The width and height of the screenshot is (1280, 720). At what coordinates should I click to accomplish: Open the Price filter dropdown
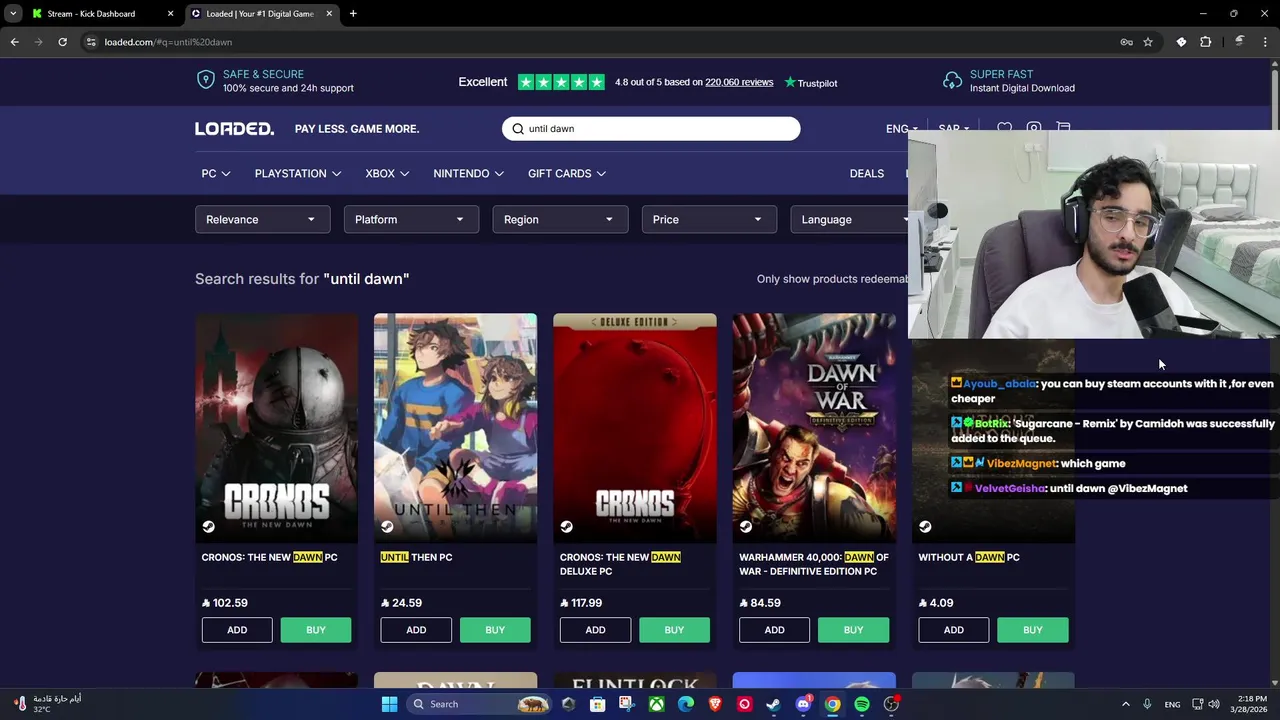(x=709, y=220)
